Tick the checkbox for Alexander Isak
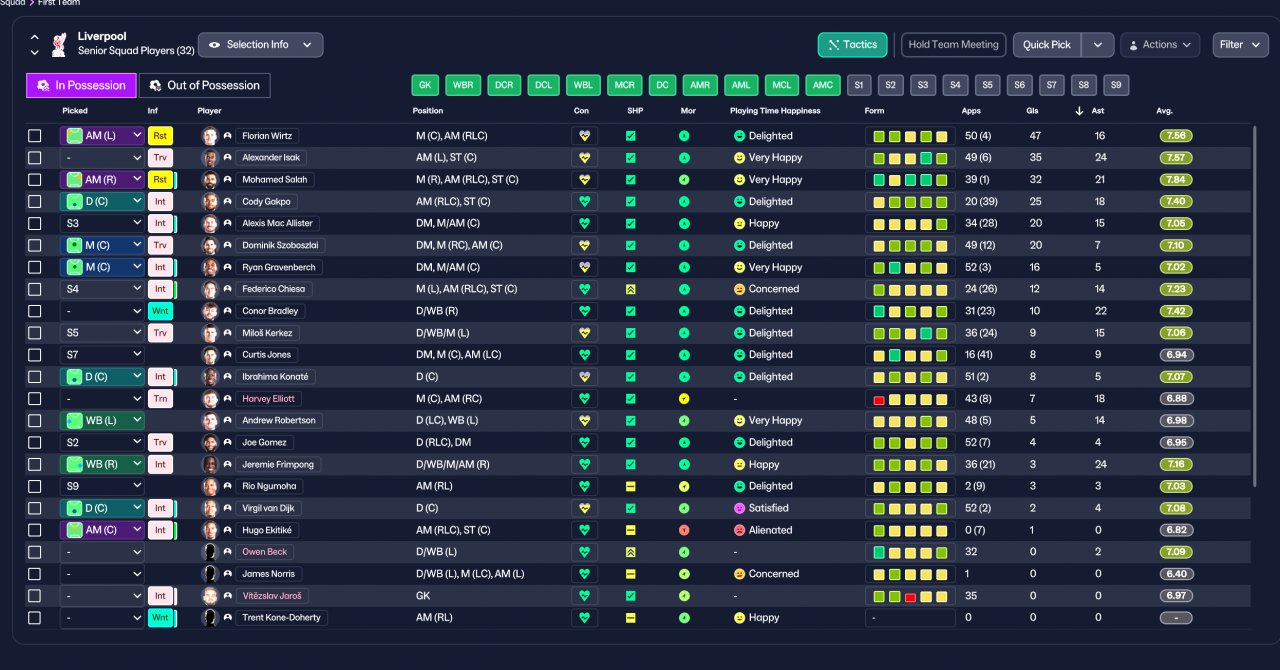This screenshot has width=1280, height=670. click(x=35, y=158)
